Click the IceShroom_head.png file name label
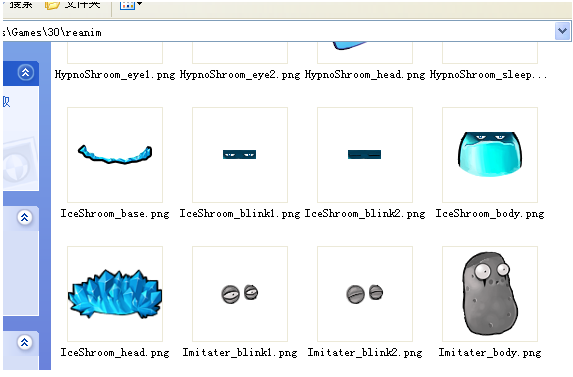This screenshot has height=377, width=573. pyautogui.click(x=115, y=353)
